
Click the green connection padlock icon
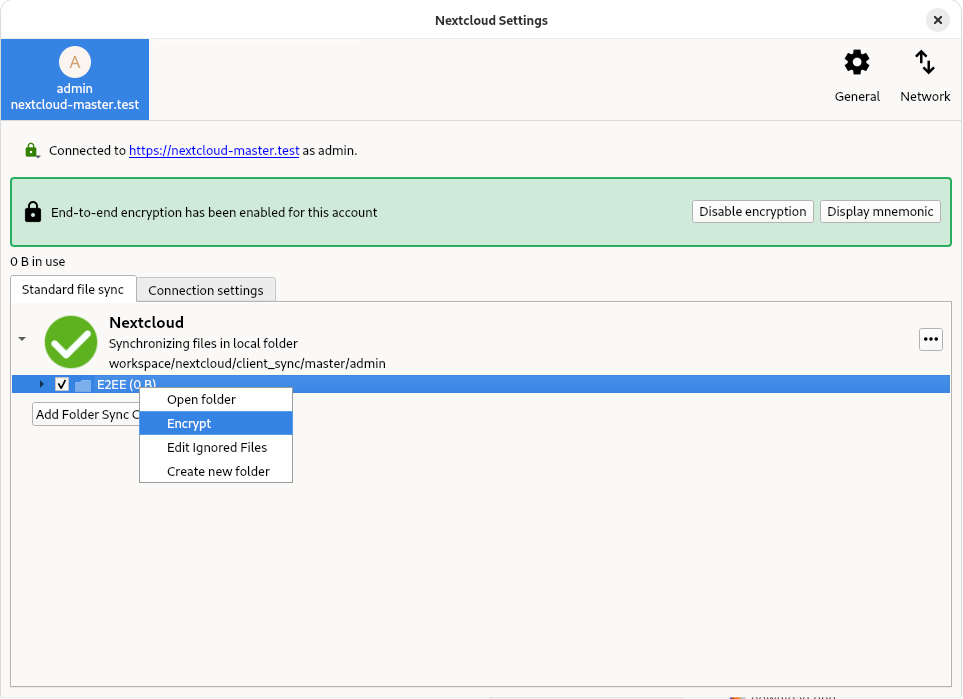33,151
